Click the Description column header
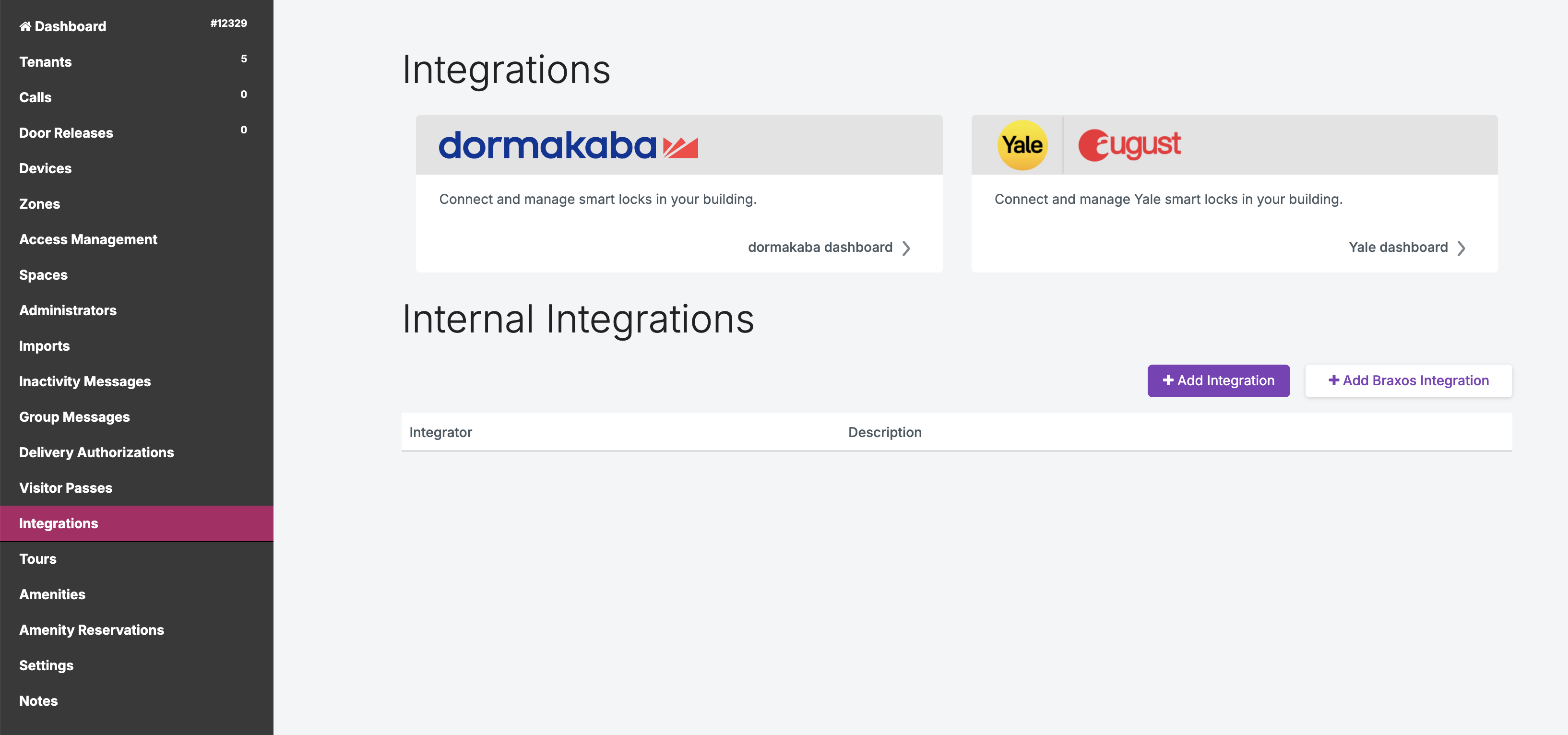 click(x=884, y=433)
